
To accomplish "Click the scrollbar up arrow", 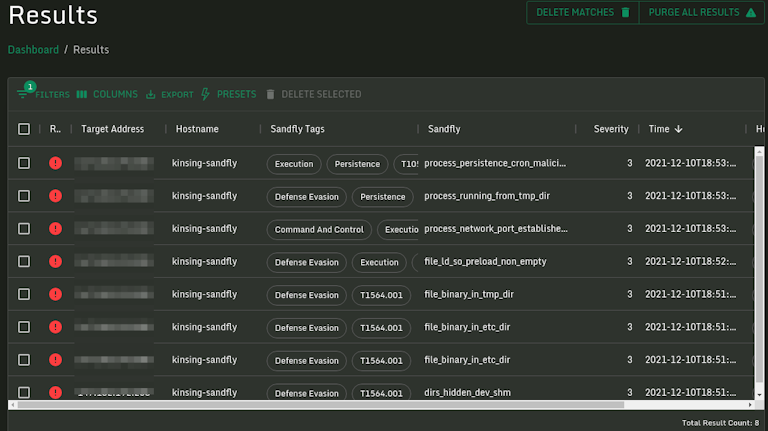I will click(x=759, y=152).
